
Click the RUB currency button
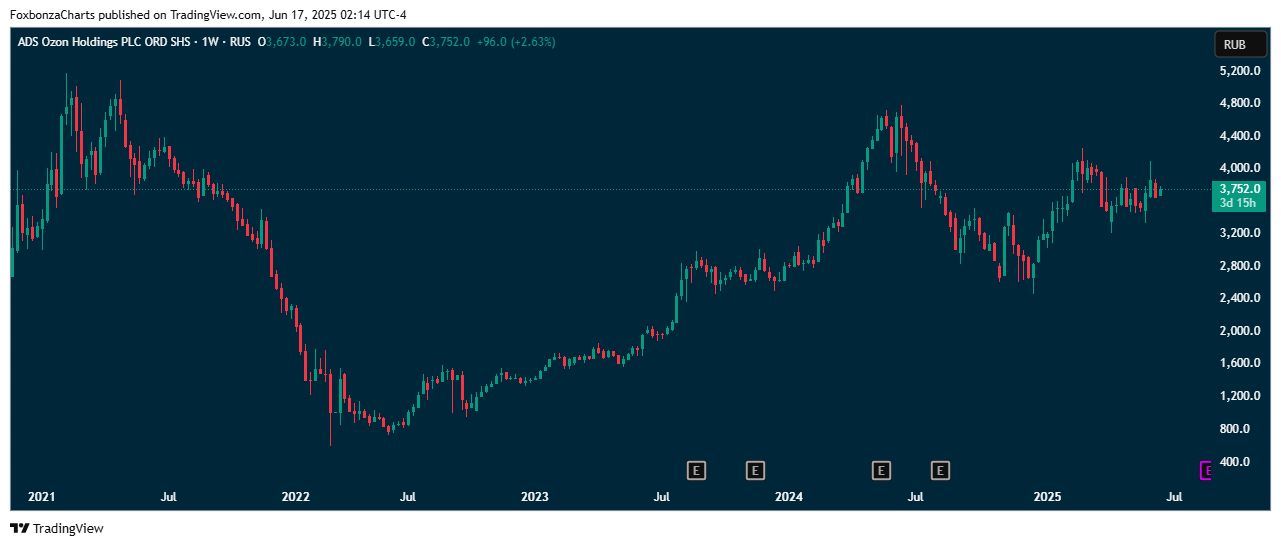point(1240,45)
